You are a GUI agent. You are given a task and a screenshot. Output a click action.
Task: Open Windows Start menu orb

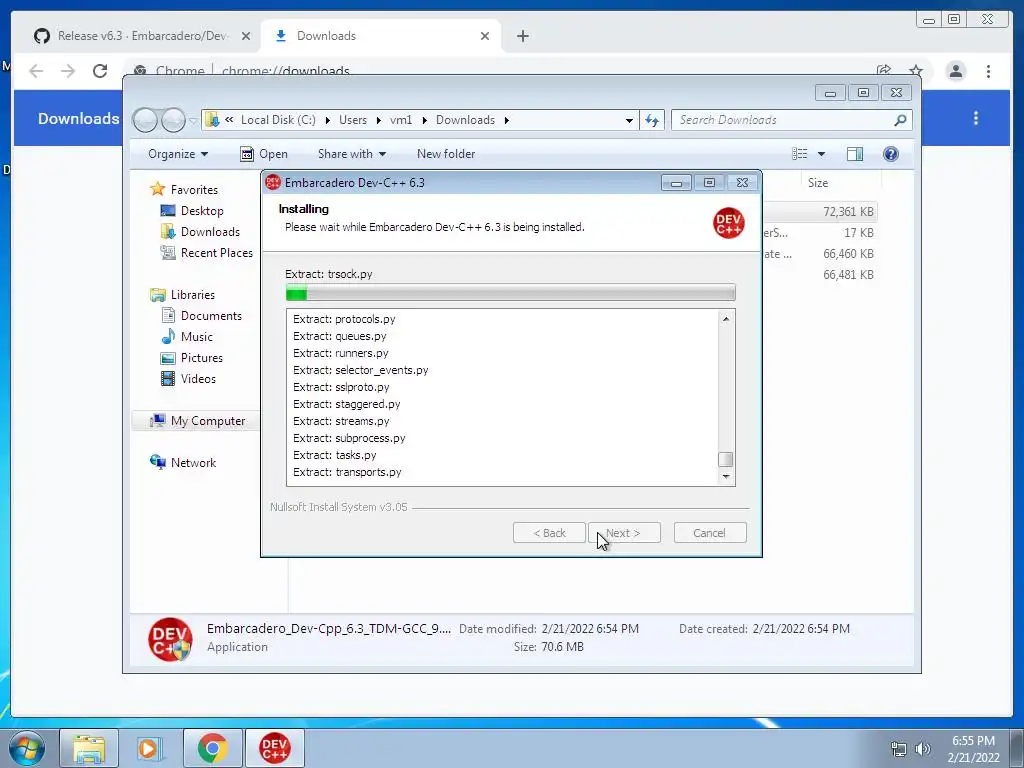(x=27, y=748)
